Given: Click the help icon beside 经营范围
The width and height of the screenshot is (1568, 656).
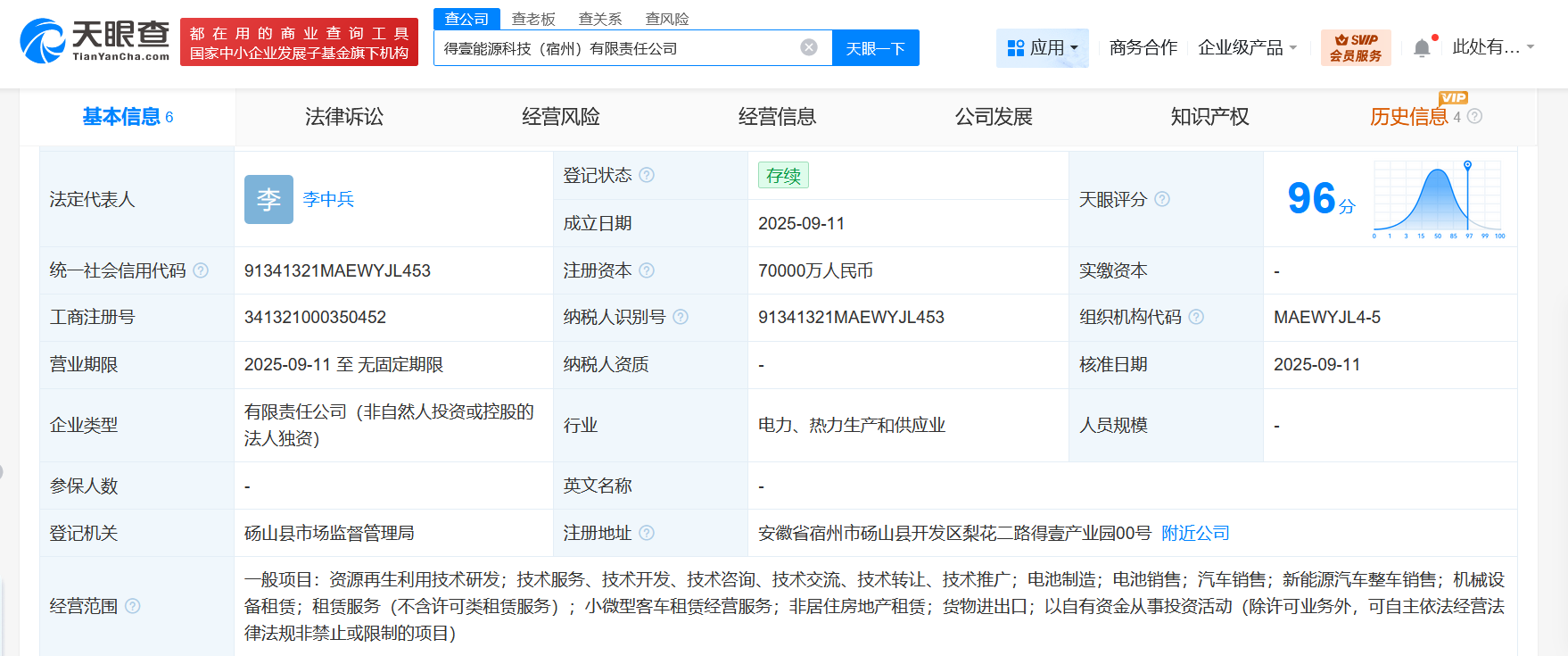Looking at the screenshot, I should [133, 606].
